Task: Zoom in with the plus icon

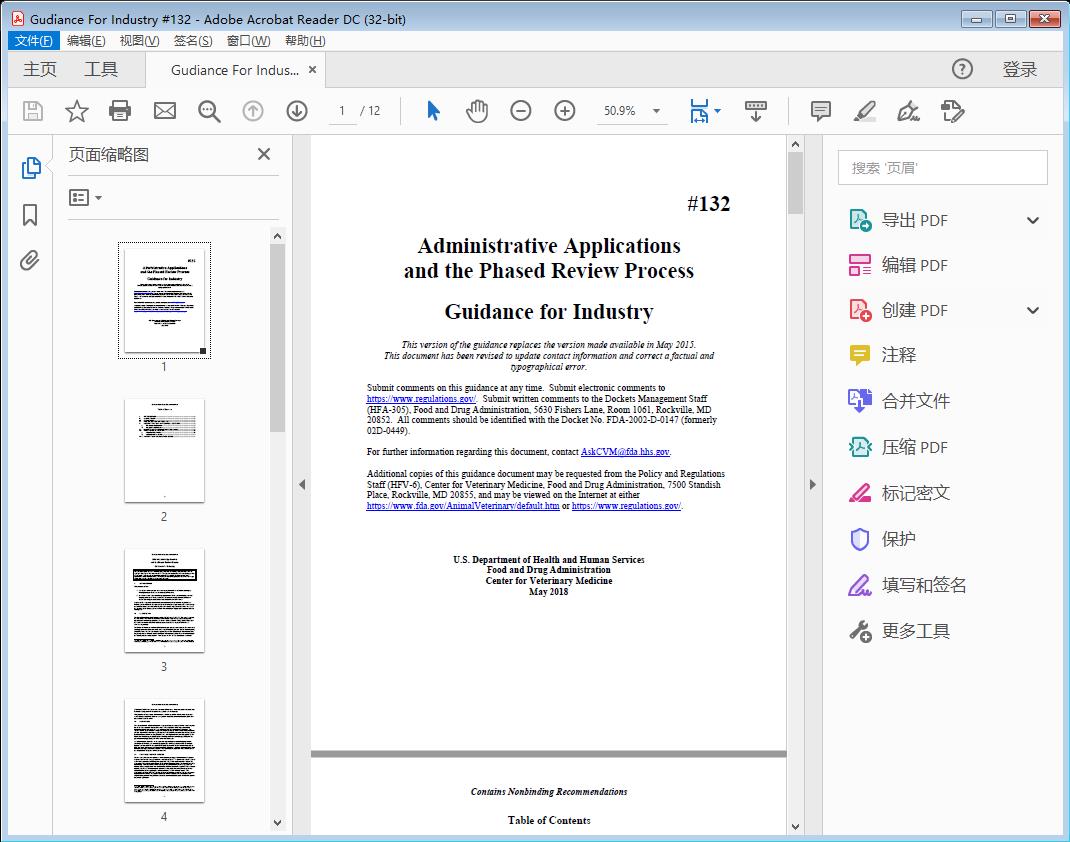Action: [x=565, y=111]
